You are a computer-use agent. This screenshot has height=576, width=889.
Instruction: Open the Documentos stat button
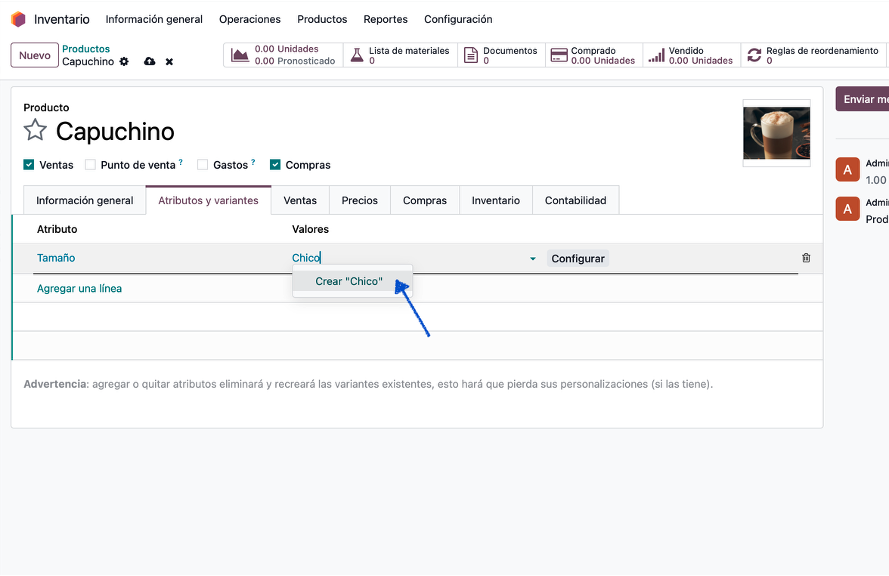[x=502, y=55]
